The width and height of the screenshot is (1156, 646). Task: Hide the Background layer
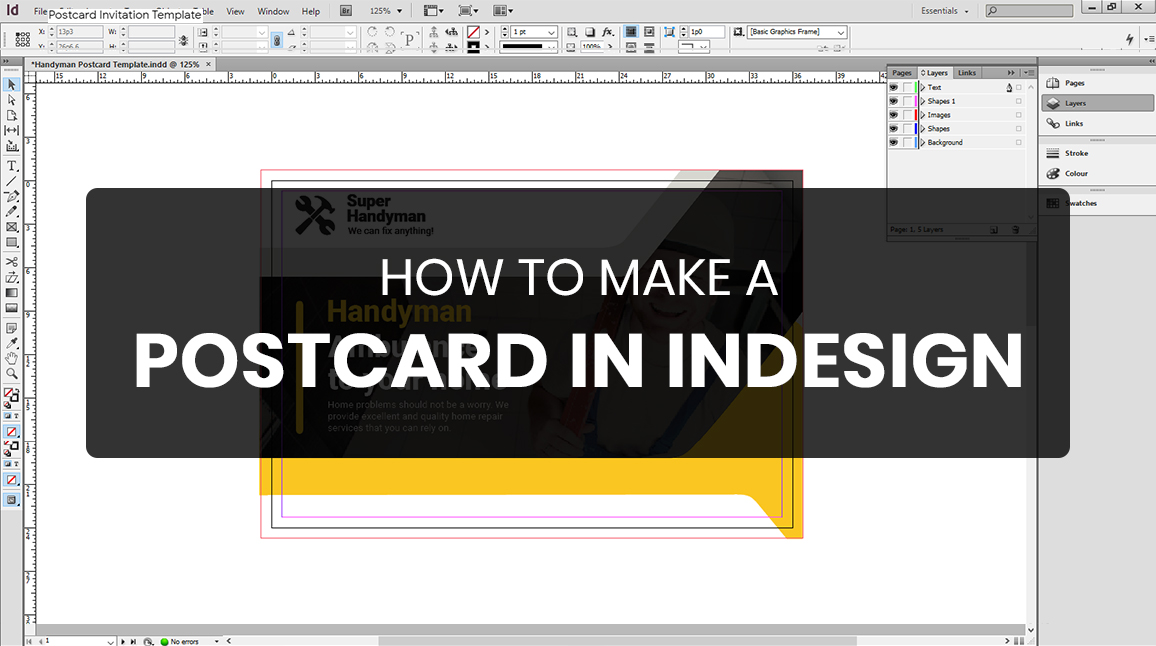tap(894, 142)
